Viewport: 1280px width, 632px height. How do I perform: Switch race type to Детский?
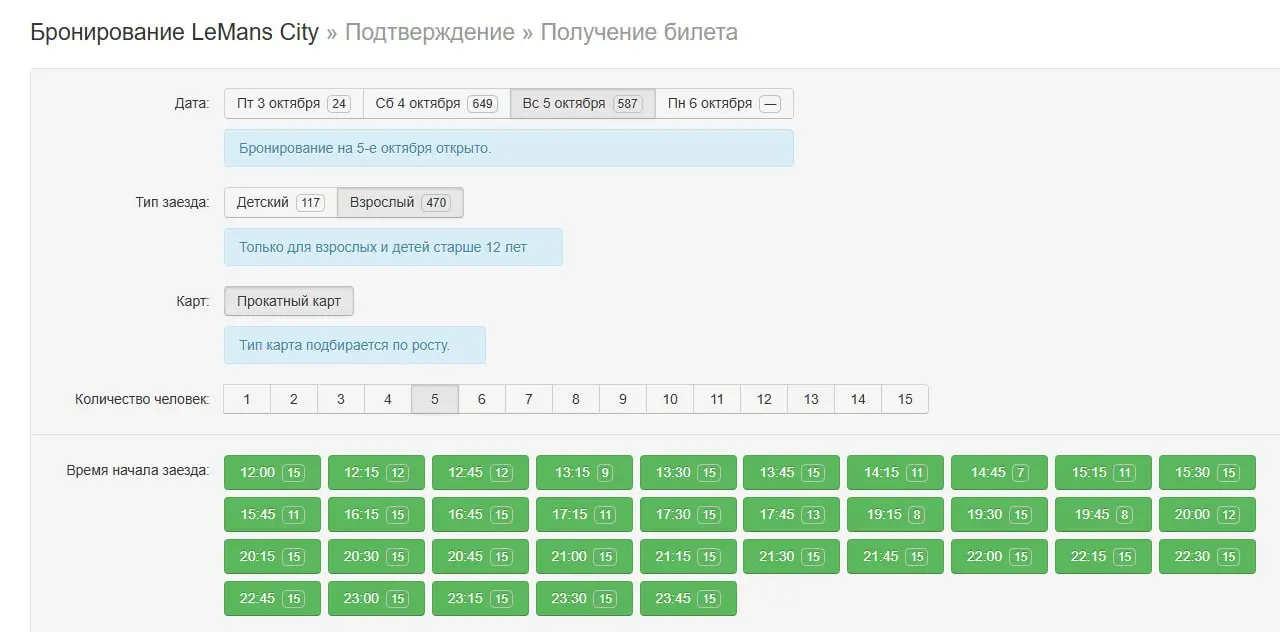point(280,202)
